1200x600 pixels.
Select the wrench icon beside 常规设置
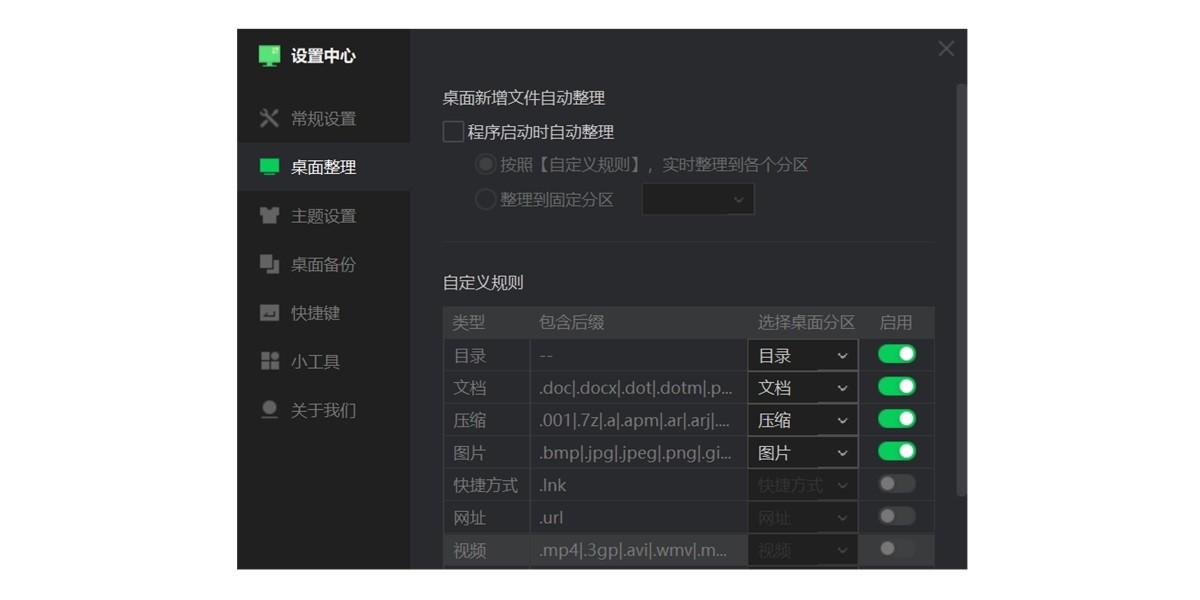269,118
